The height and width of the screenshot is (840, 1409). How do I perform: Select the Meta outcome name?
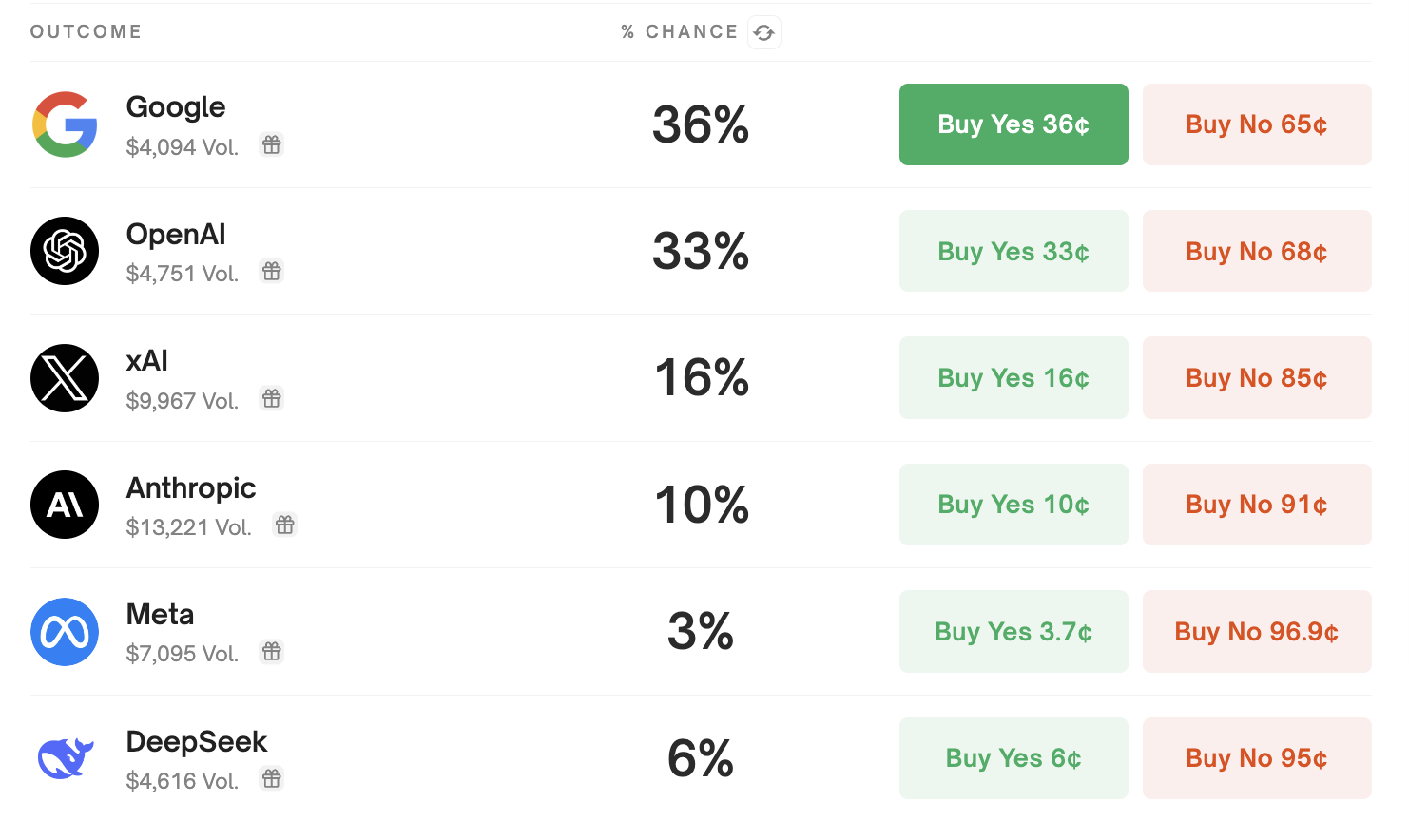pyautogui.click(x=160, y=615)
